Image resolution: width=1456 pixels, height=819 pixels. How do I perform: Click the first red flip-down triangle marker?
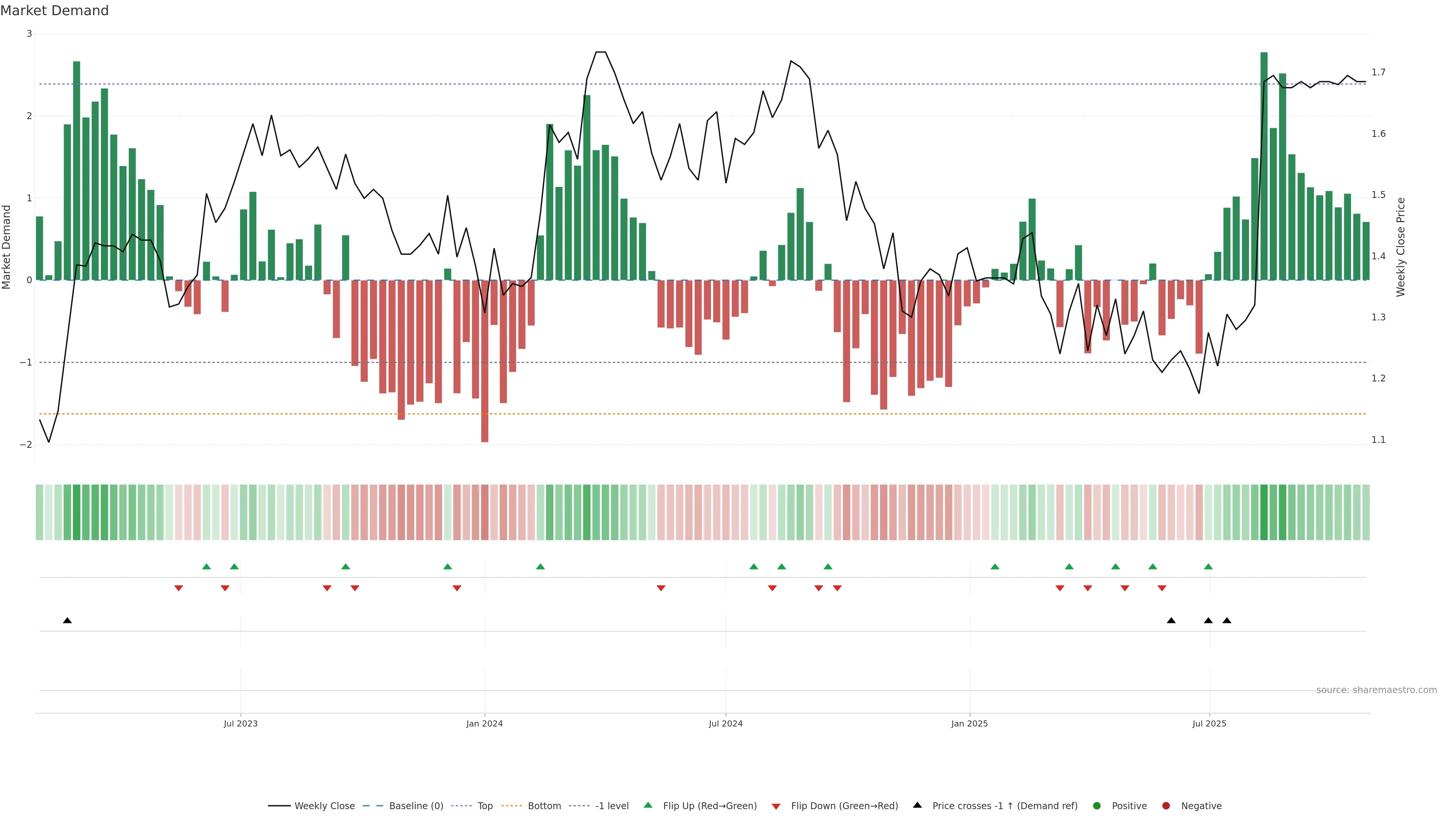(x=179, y=588)
